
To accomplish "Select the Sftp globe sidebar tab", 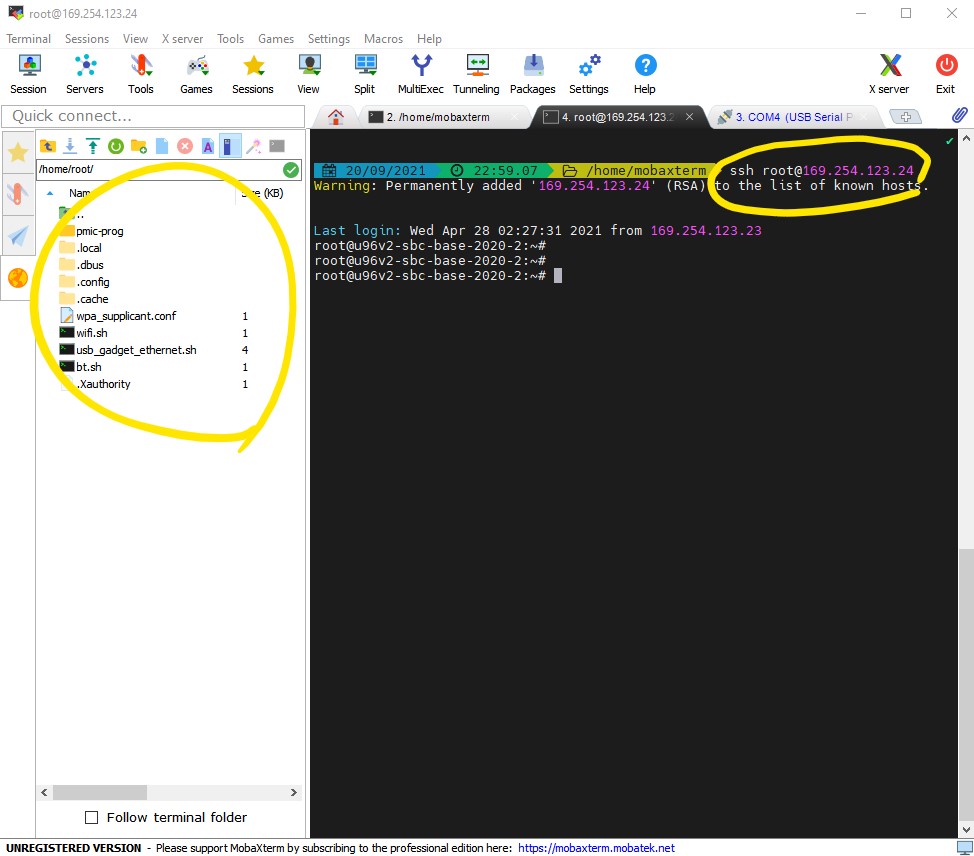I will (18, 278).
